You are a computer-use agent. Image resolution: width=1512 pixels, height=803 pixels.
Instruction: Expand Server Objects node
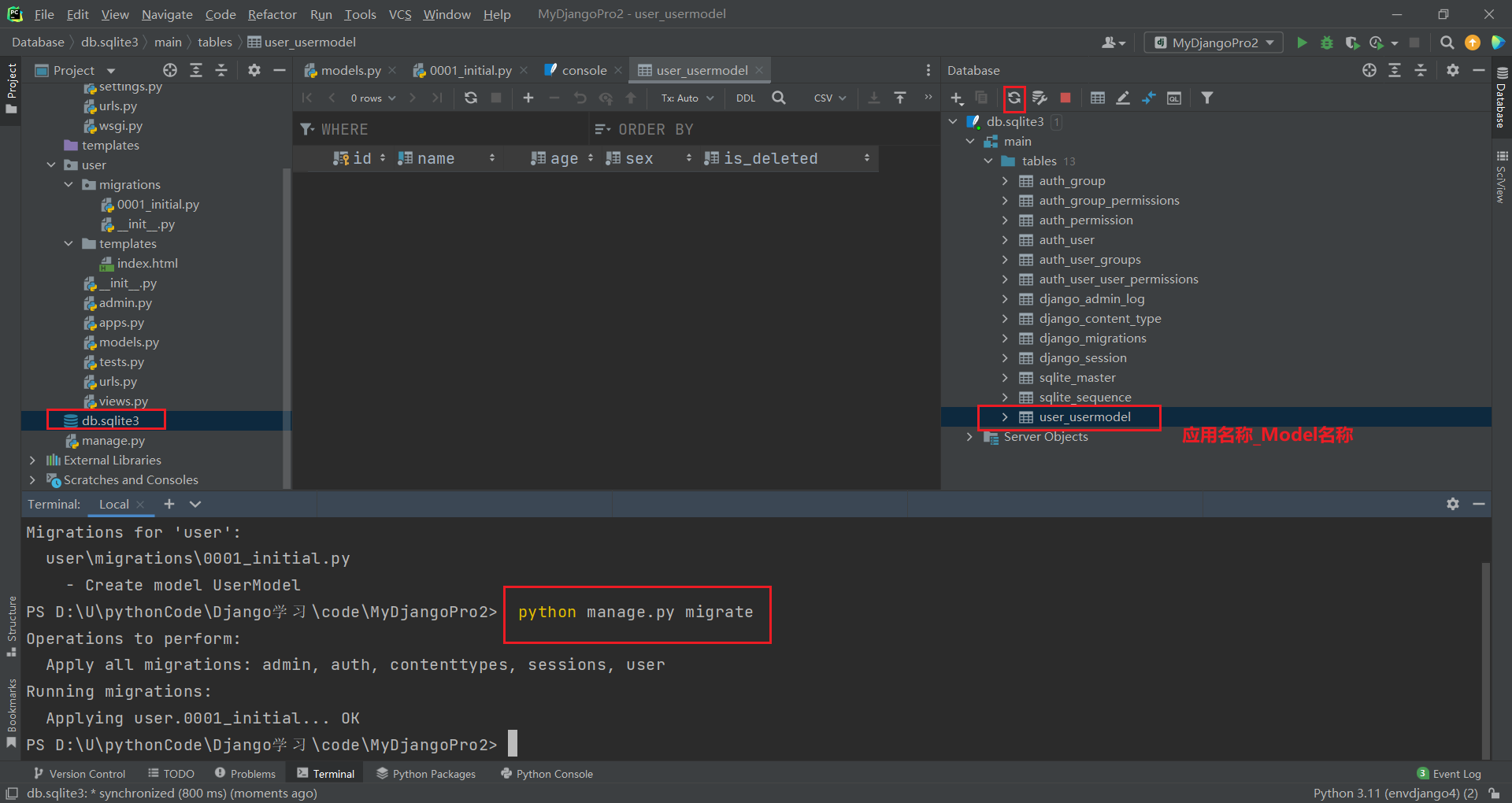pyautogui.click(x=969, y=437)
